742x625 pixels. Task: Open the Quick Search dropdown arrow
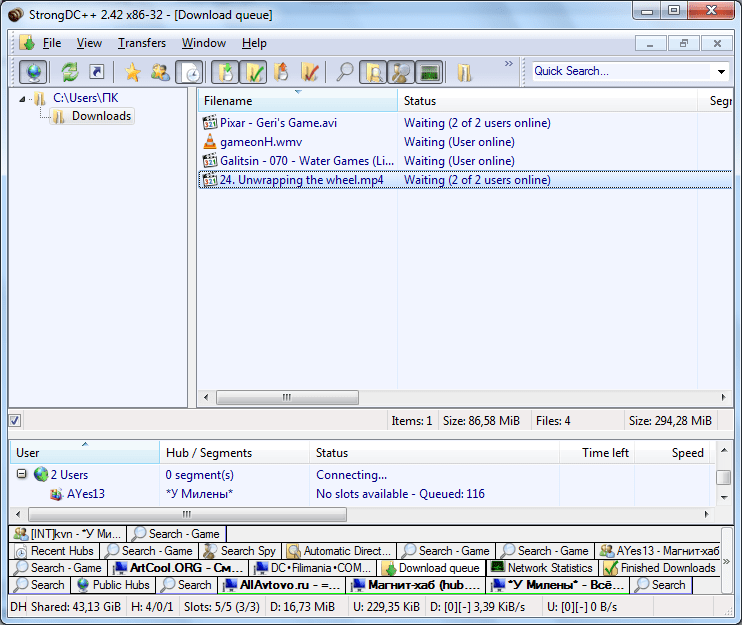pyautogui.click(x=721, y=72)
